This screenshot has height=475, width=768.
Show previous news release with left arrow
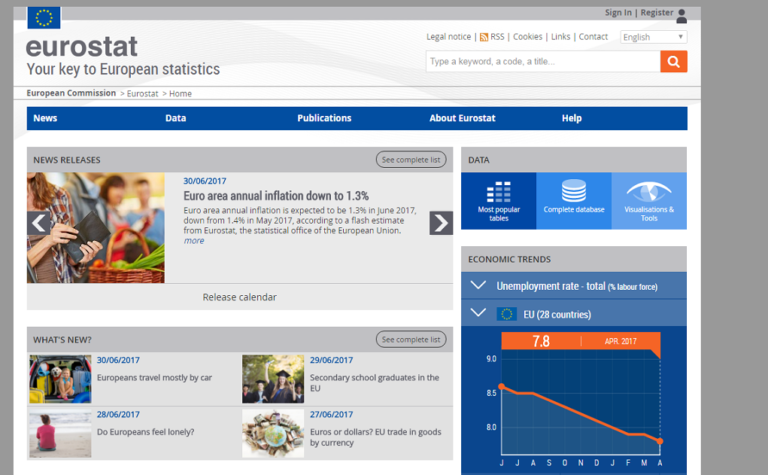39,223
